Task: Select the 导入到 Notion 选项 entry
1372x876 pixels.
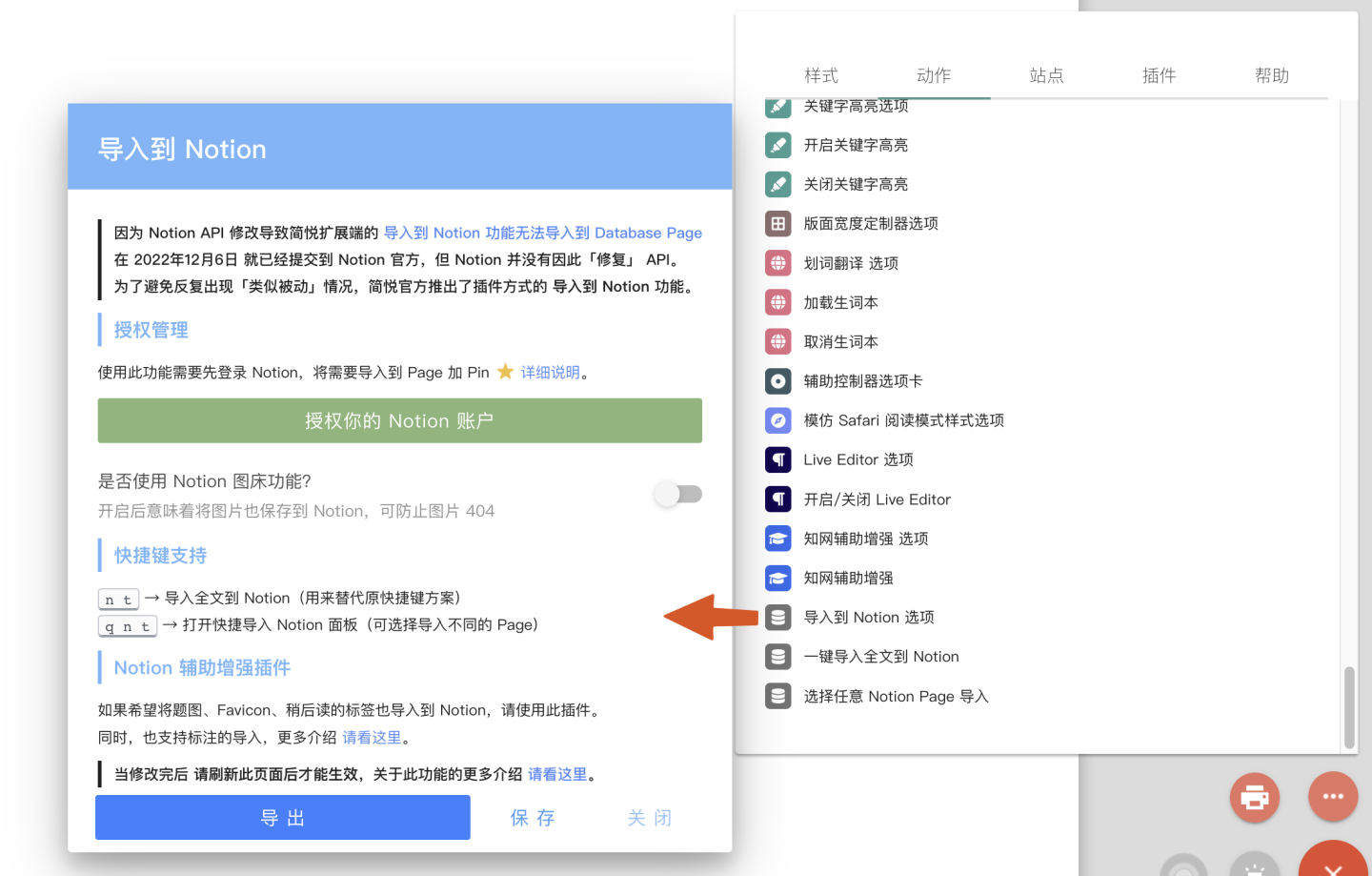Action: [x=869, y=618]
